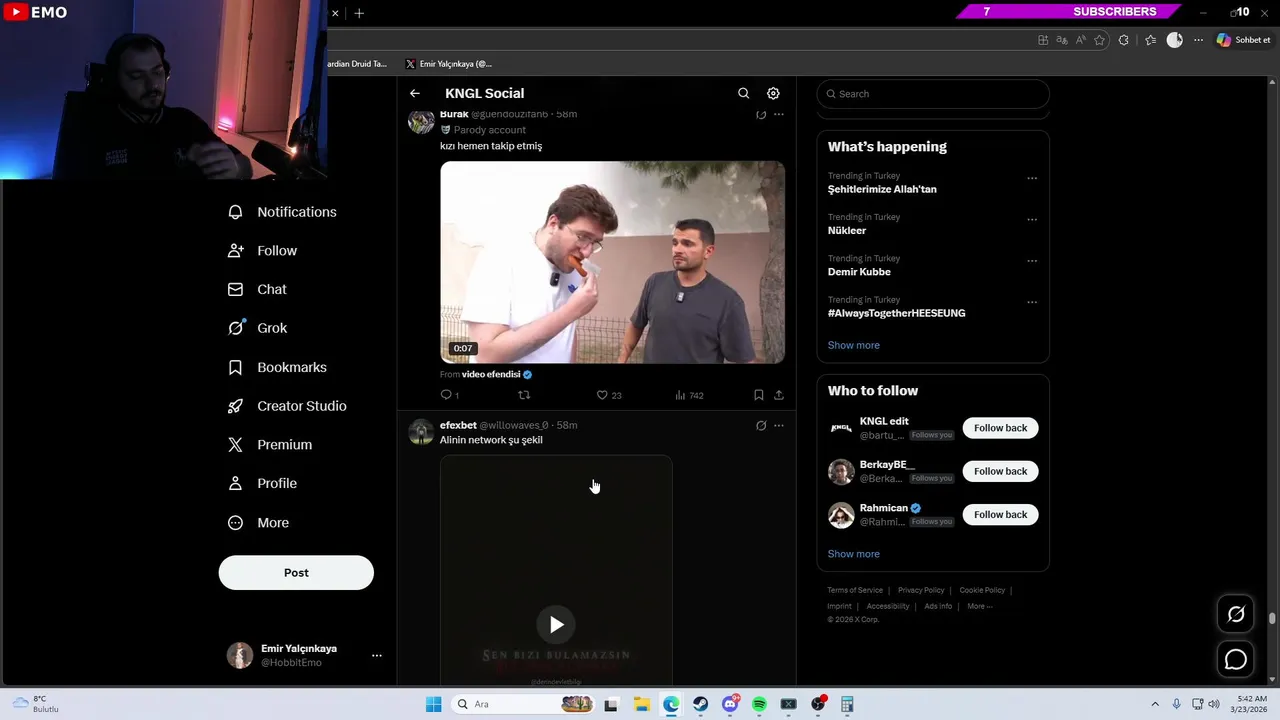Open Emir Yalçınkaya account avatar
This screenshot has height=720, width=1280.
point(240,656)
